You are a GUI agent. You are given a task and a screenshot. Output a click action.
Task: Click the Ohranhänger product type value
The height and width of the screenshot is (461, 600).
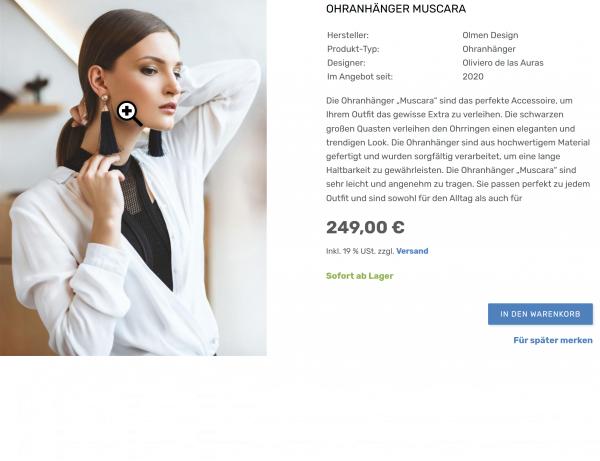coord(489,49)
